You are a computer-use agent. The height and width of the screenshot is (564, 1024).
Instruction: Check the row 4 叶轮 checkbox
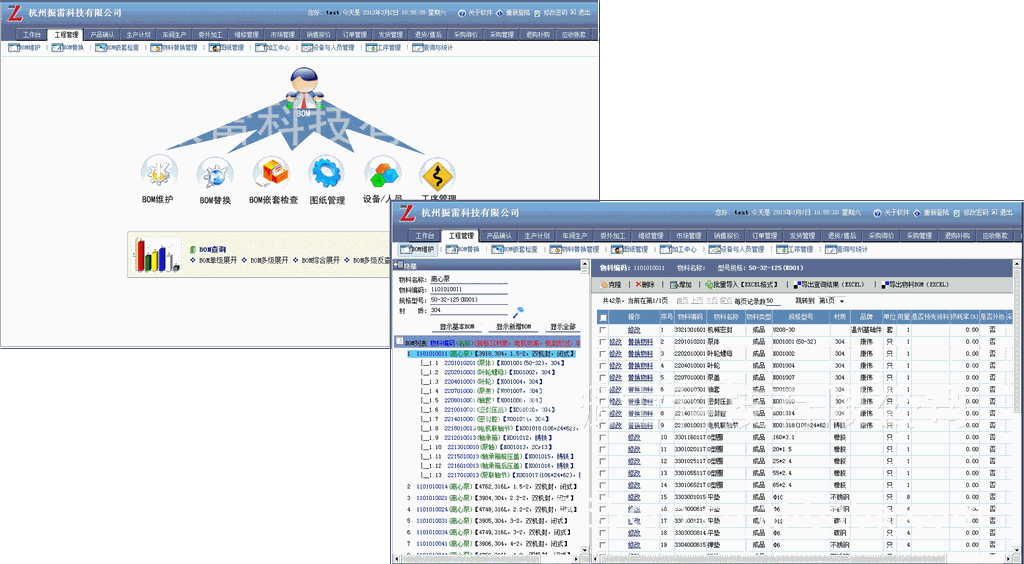(x=603, y=366)
